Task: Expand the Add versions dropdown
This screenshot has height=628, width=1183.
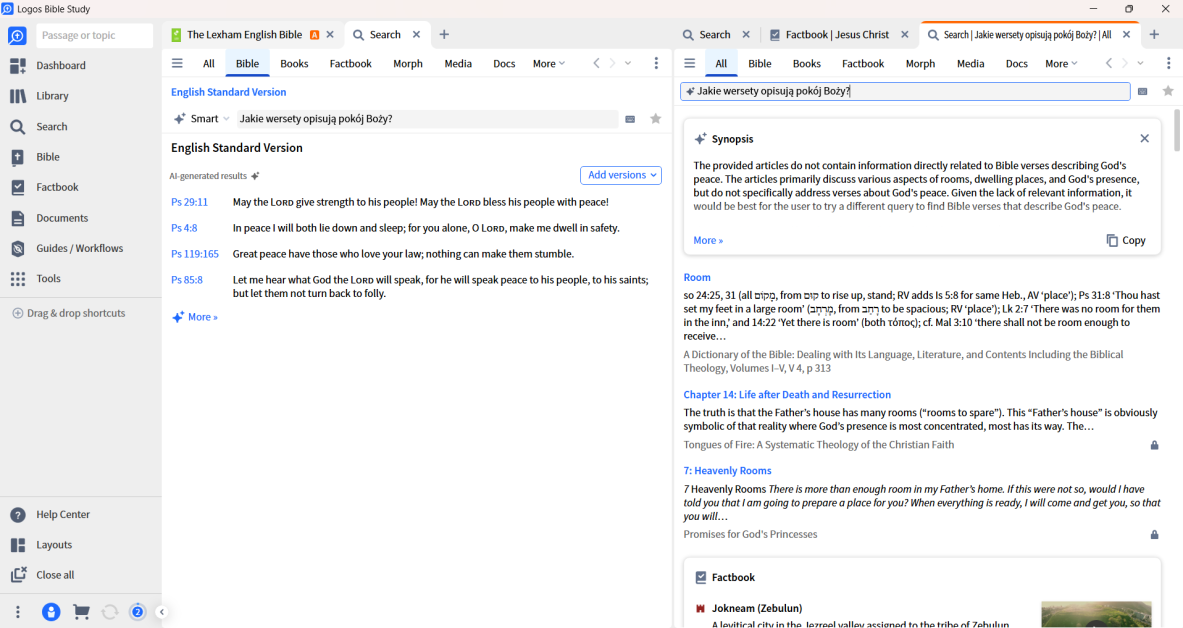Action: click(620, 175)
